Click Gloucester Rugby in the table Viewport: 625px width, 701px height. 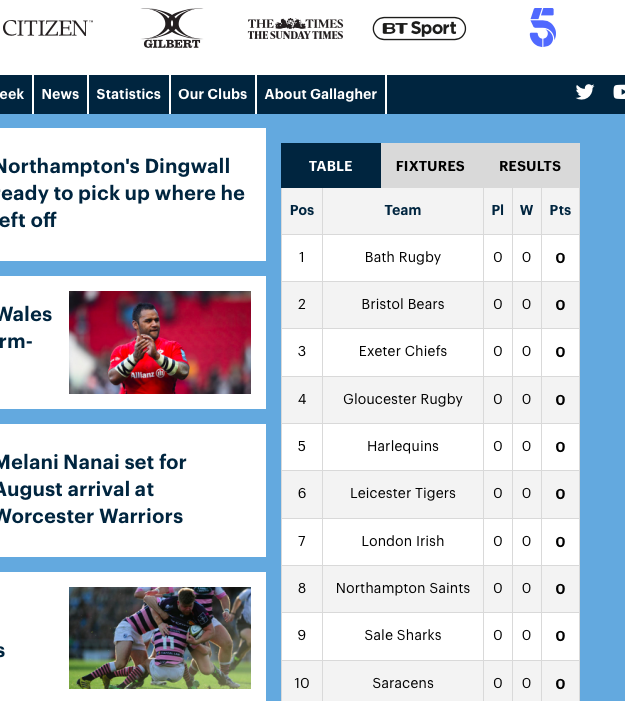point(403,399)
